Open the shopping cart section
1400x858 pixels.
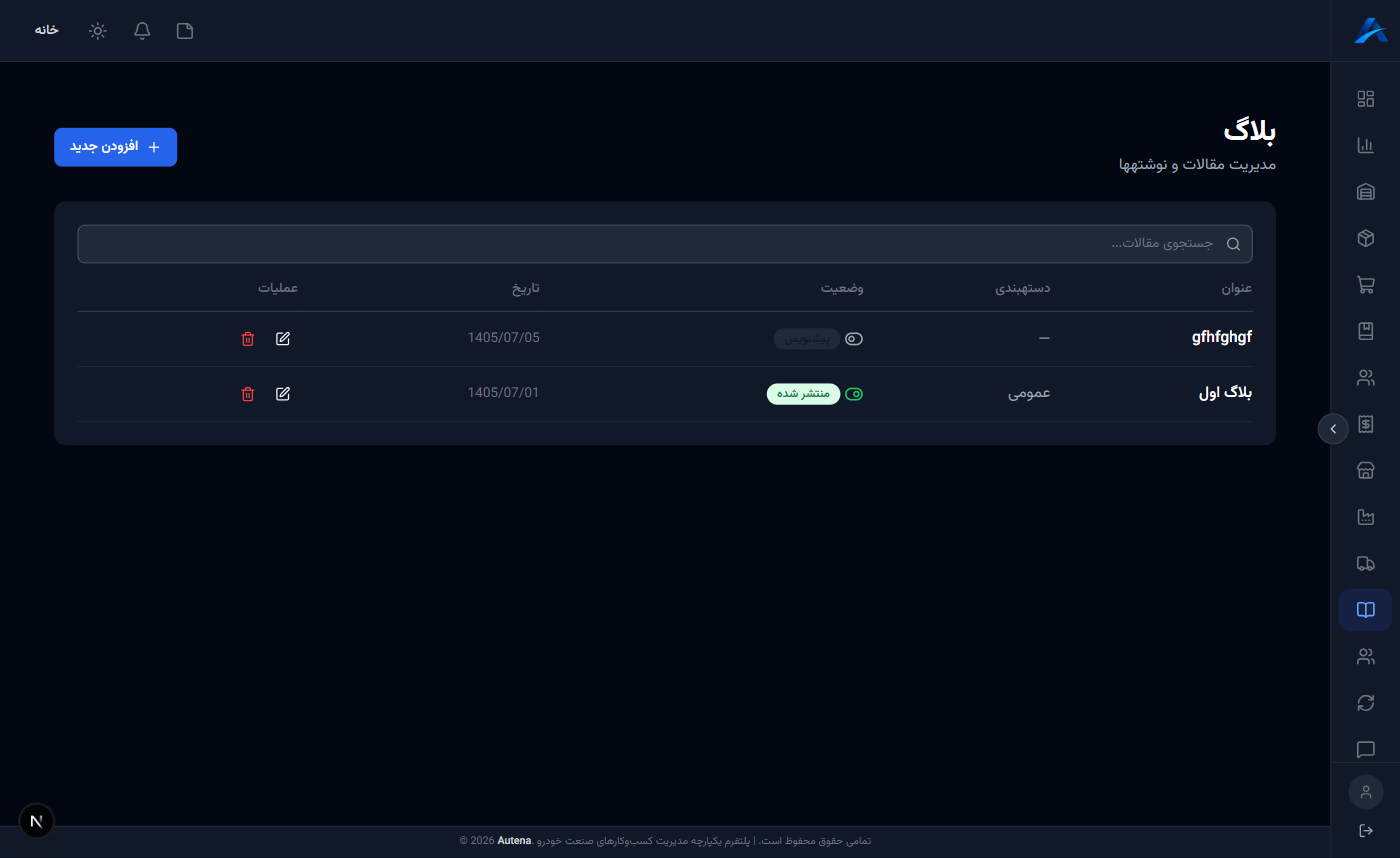click(1365, 285)
